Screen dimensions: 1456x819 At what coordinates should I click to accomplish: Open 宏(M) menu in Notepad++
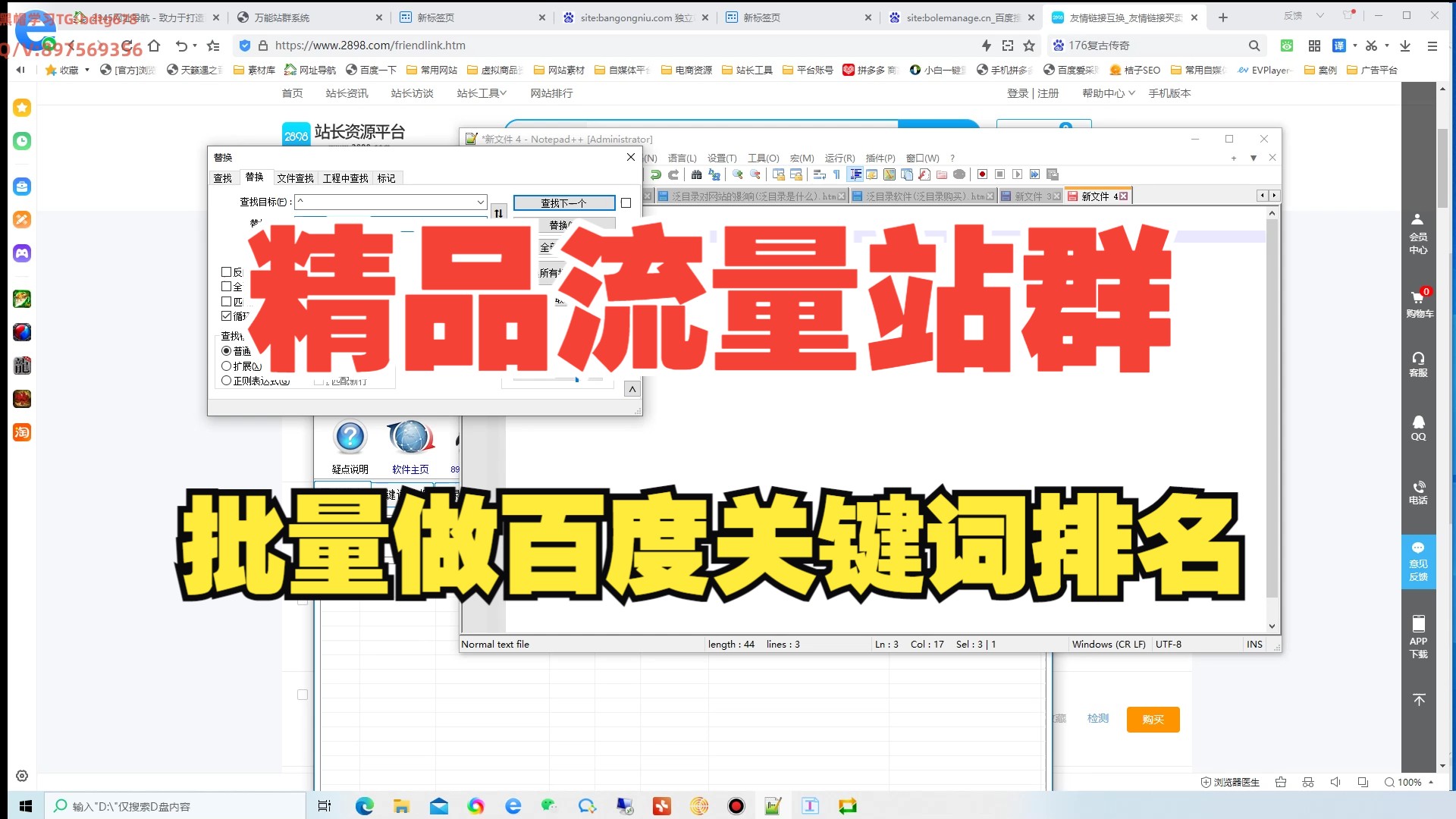tap(802, 158)
